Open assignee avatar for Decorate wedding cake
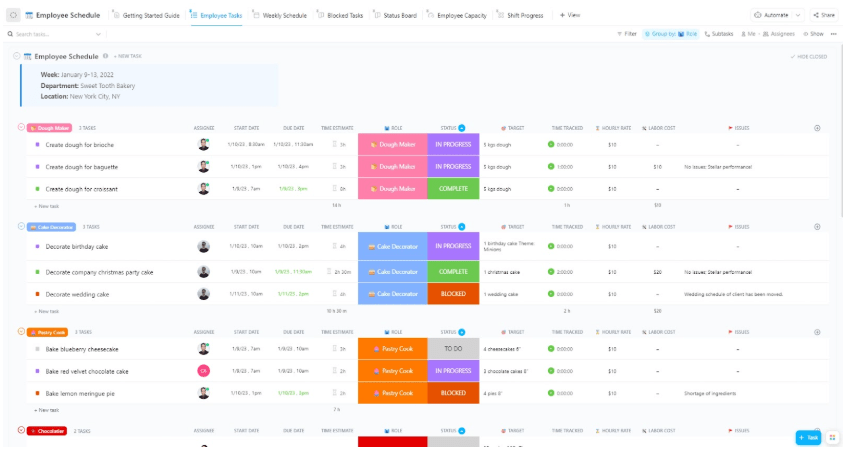Screen dimensions: 845x449 pos(204,294)
